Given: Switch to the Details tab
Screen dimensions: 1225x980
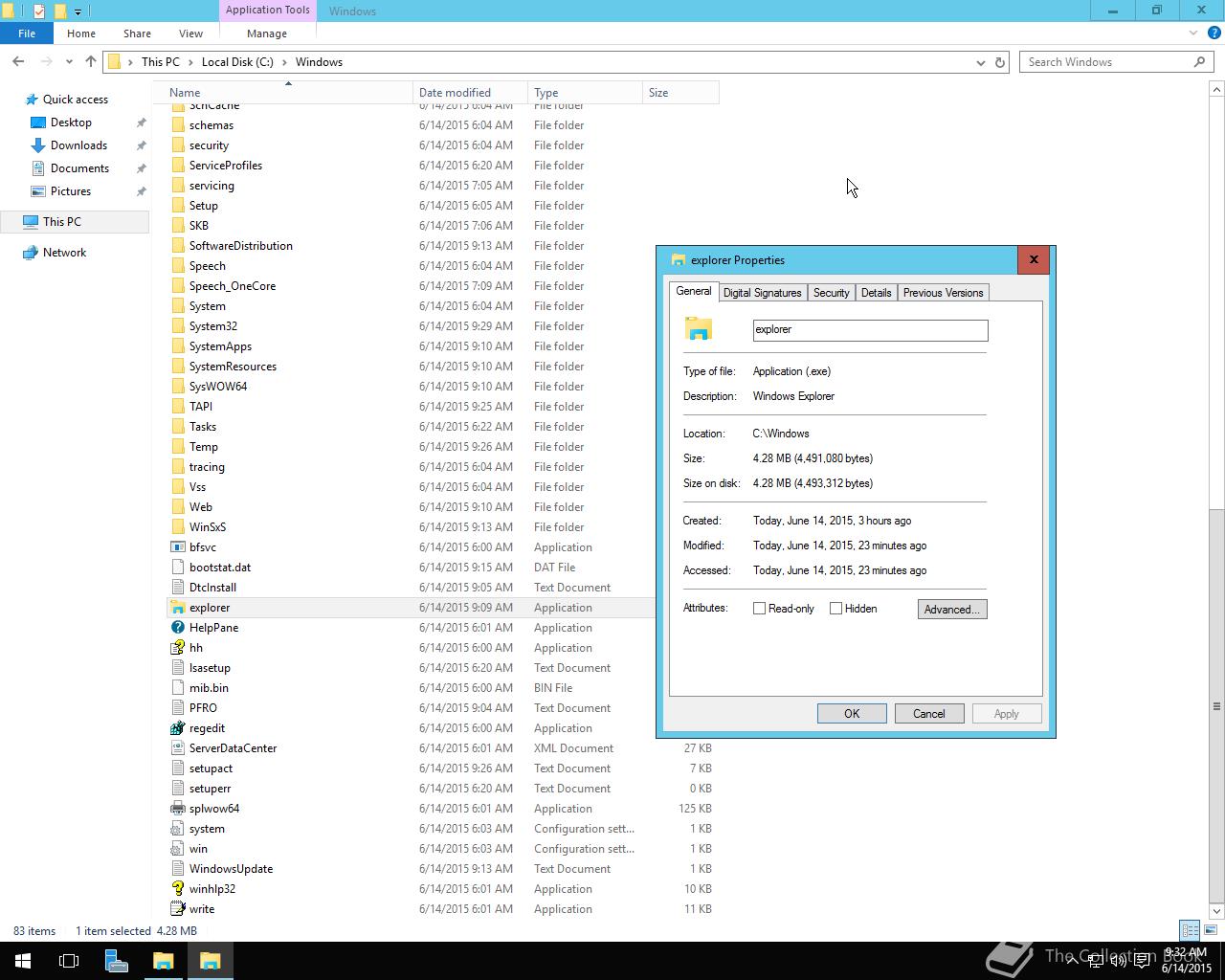Looking at the screenshot, I should tap(876, 293).
